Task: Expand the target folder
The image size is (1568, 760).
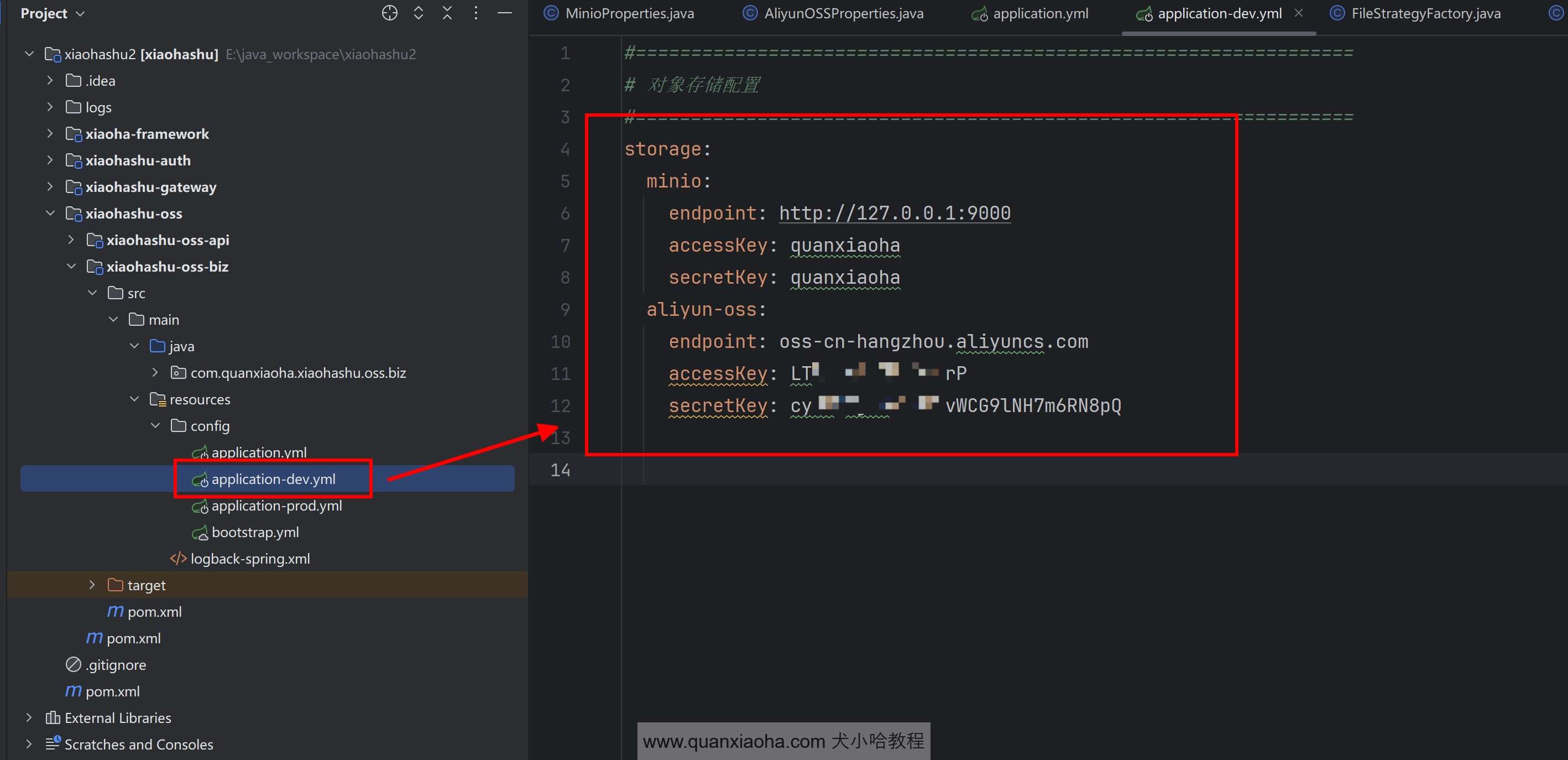Action: (92, 585)
